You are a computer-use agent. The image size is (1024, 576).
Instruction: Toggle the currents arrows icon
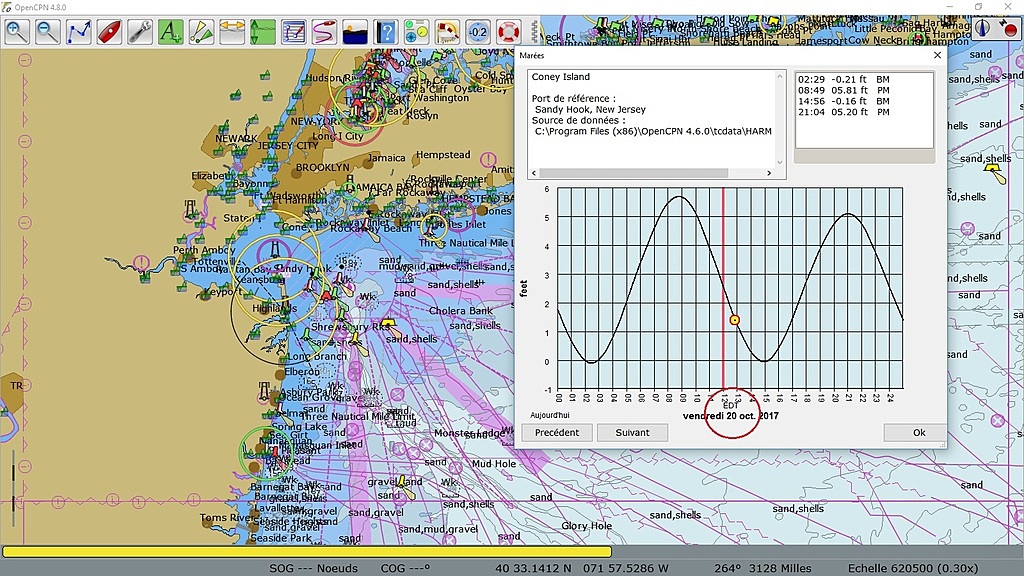click(x=232, y=31)
